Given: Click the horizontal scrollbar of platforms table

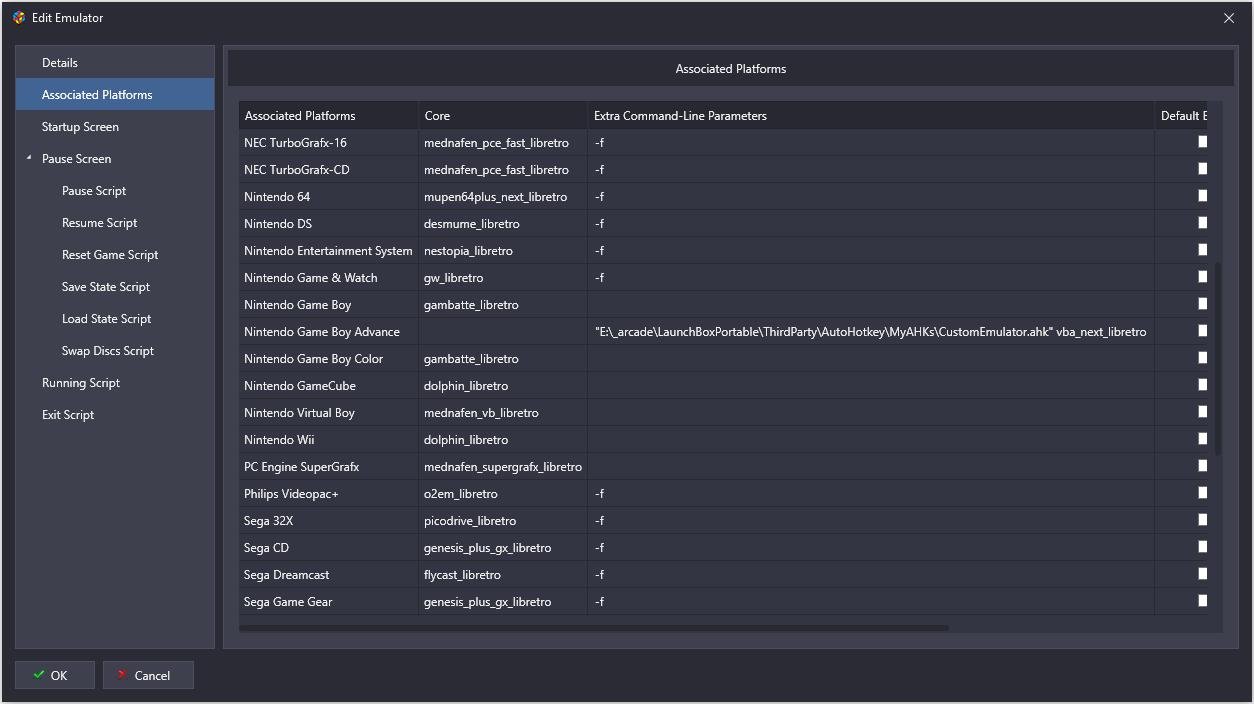Looking at the screenshot, I should pyautogui.click(x=594, y=628).
